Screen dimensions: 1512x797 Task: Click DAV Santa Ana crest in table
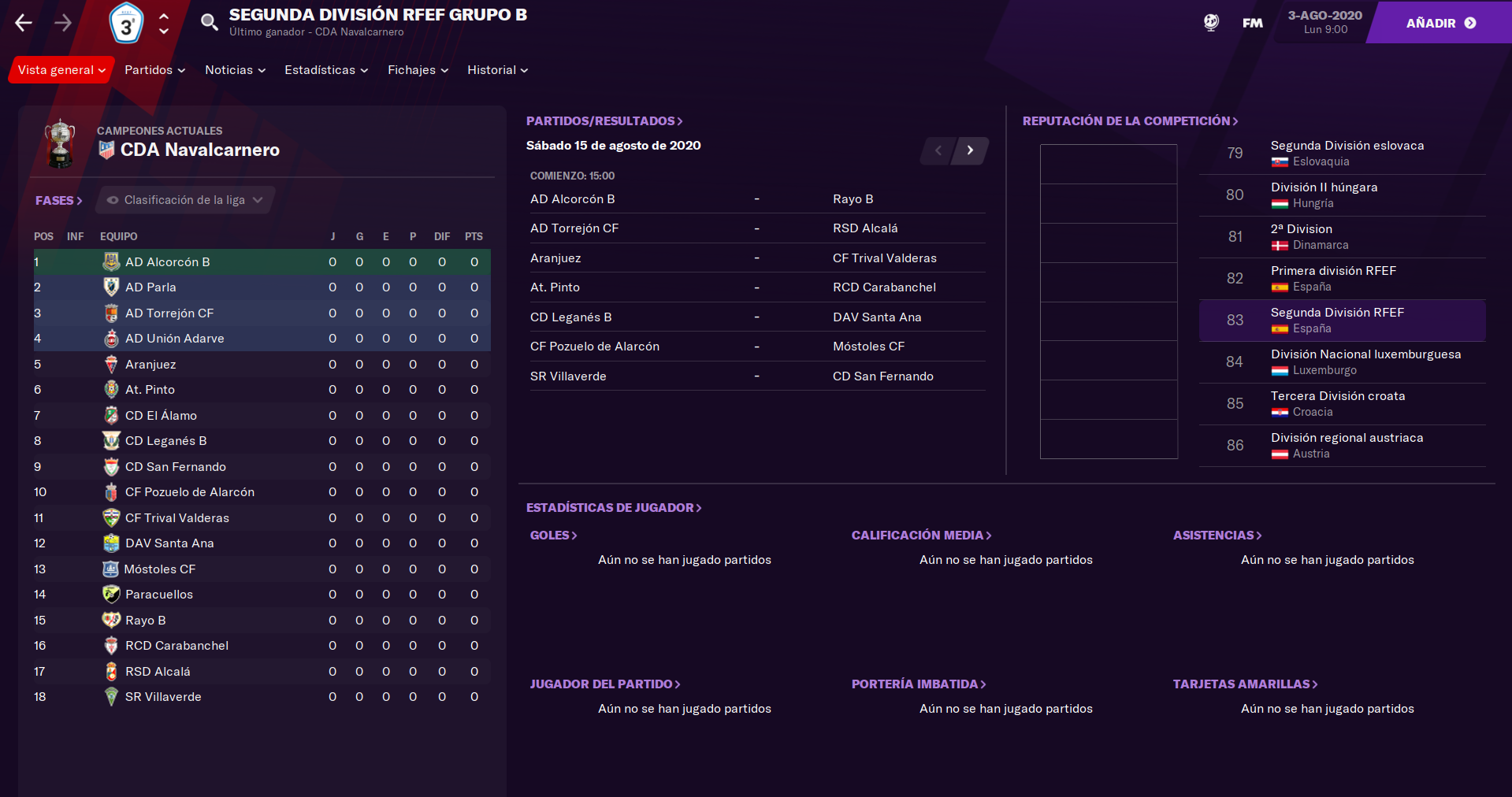[111, 543]
